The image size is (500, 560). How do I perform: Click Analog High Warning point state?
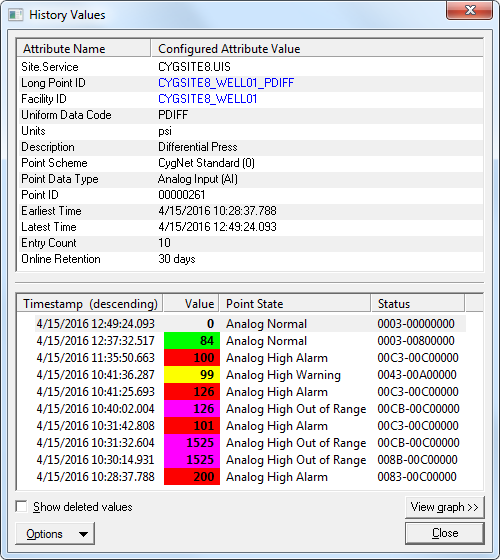[x=283, y=375]
